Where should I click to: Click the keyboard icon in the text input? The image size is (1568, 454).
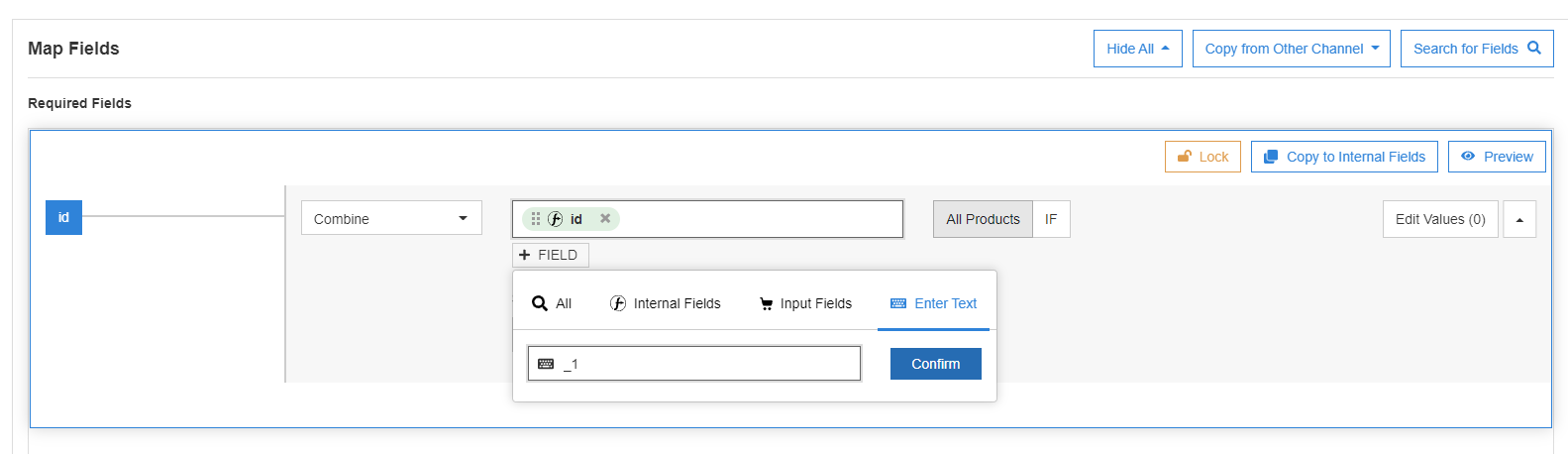(x=546, y=364)
